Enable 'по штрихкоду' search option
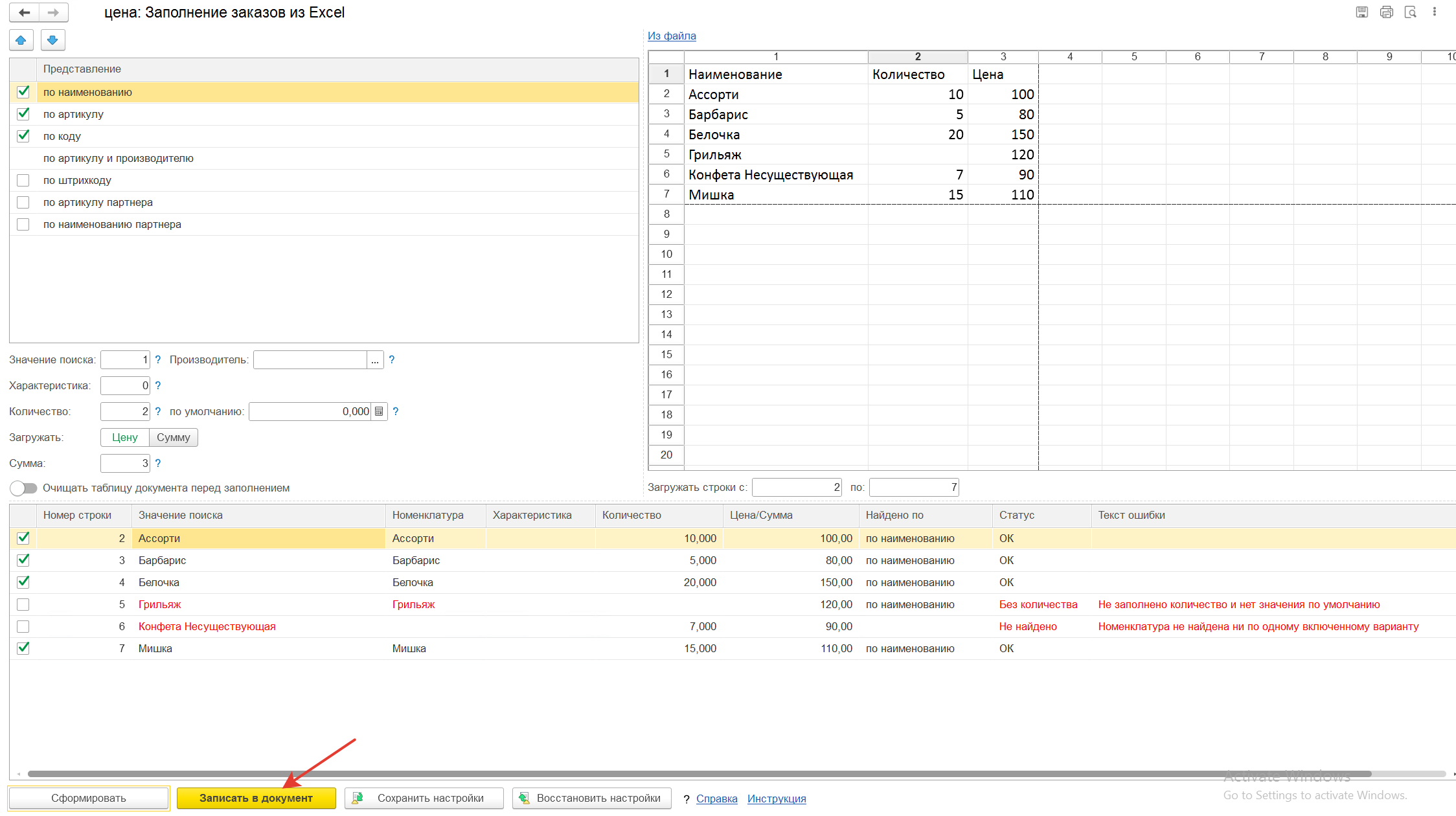The image size is (1456, 816). [23, 180]
